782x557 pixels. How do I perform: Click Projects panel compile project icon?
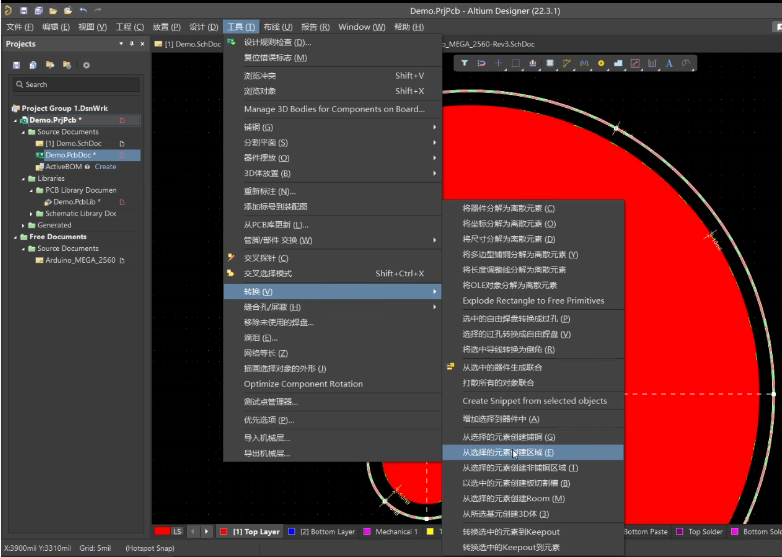[x=33, y=65]
